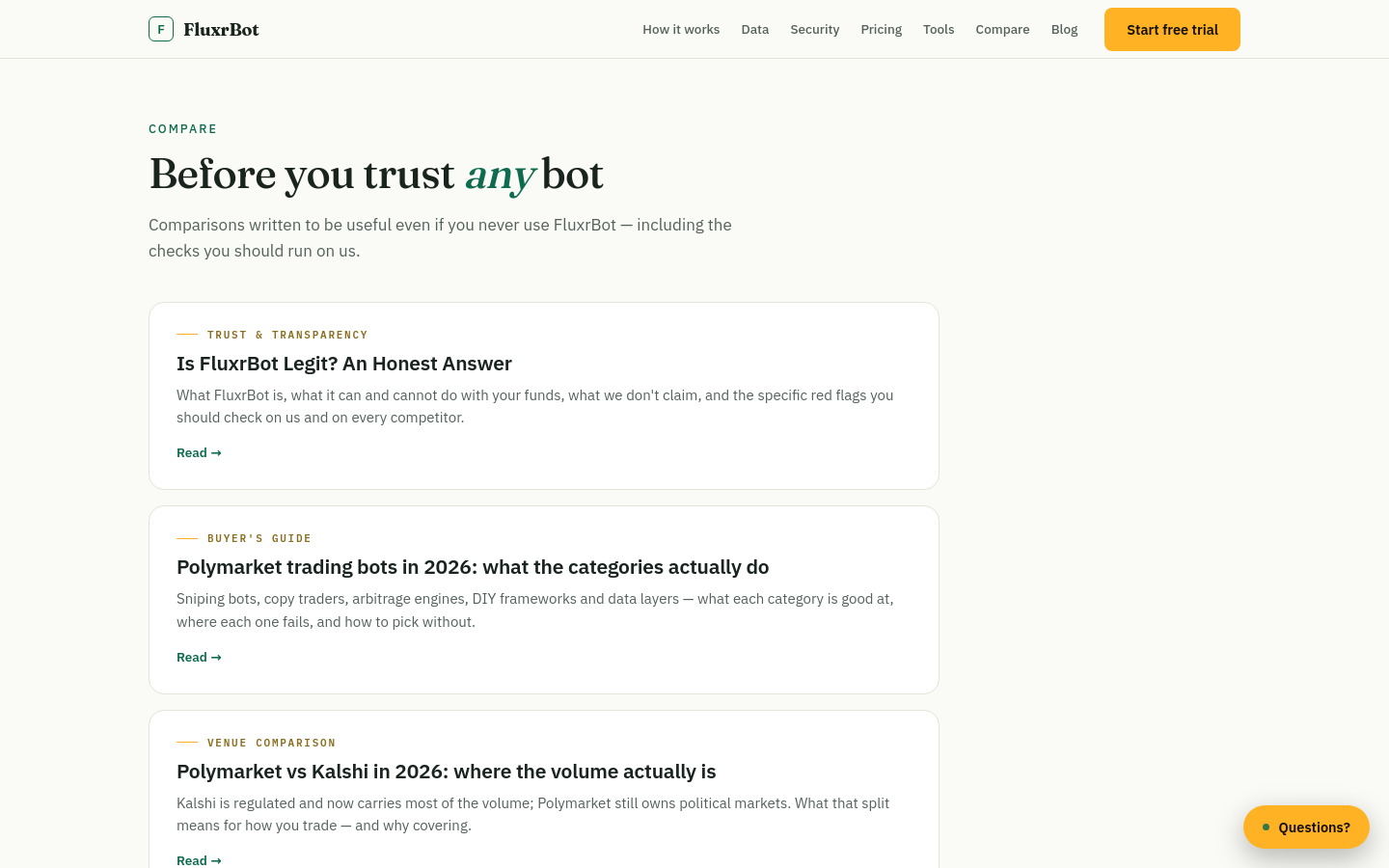Open the FluxrBot home wordmark
Image resolution: width=1389 pixels, height=868 pixels.
pos(221,29)
